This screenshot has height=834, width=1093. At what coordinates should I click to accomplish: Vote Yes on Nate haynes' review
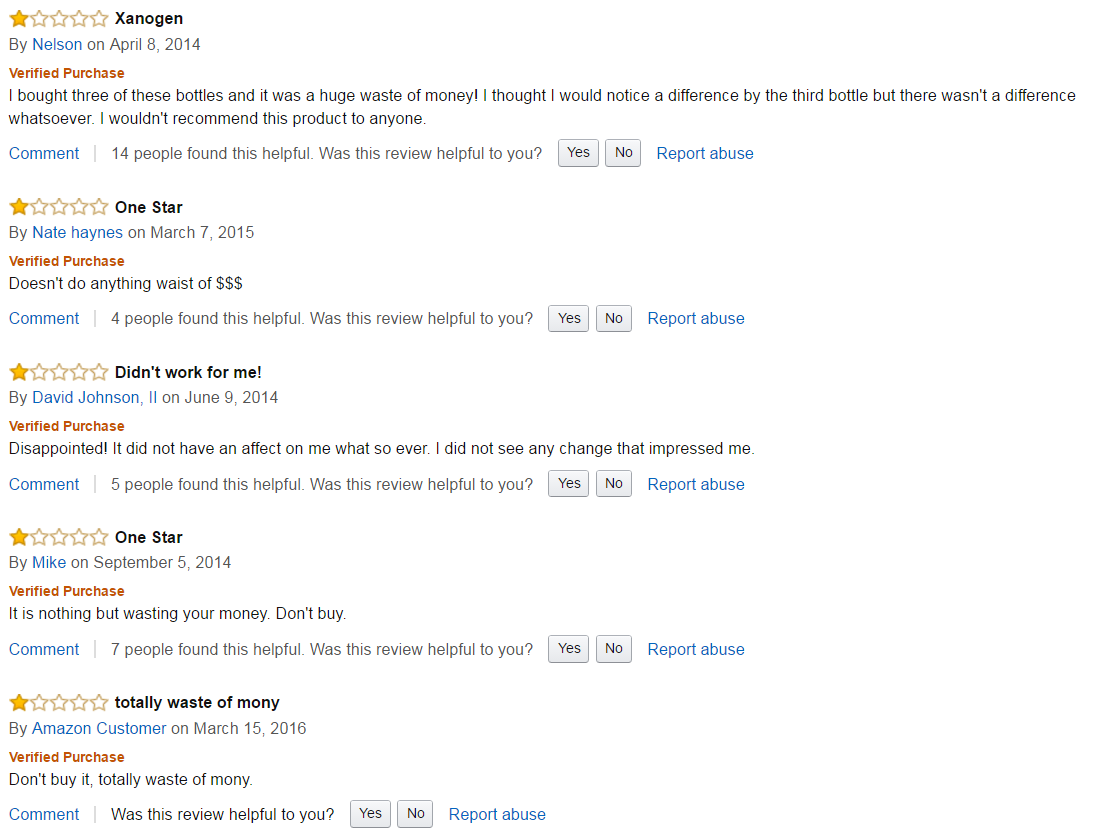(x=569, y=318)
